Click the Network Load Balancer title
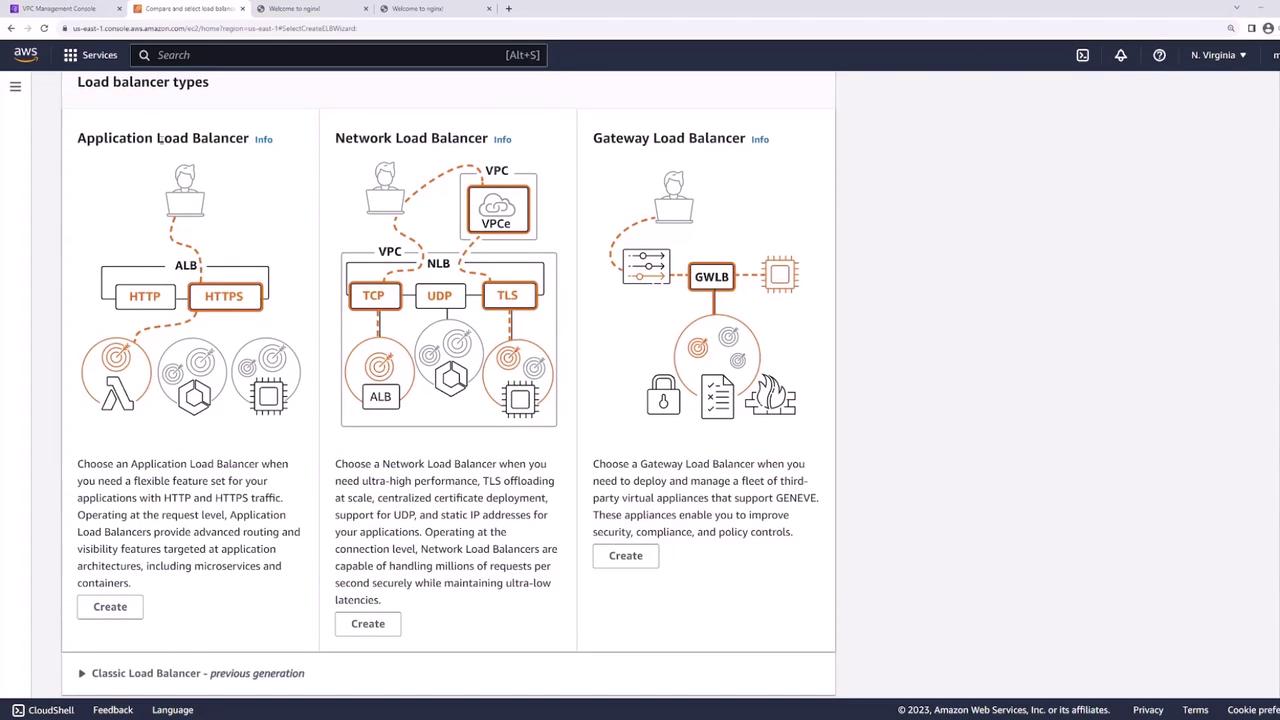The image size is (1280, 720). tap(411, 138)
